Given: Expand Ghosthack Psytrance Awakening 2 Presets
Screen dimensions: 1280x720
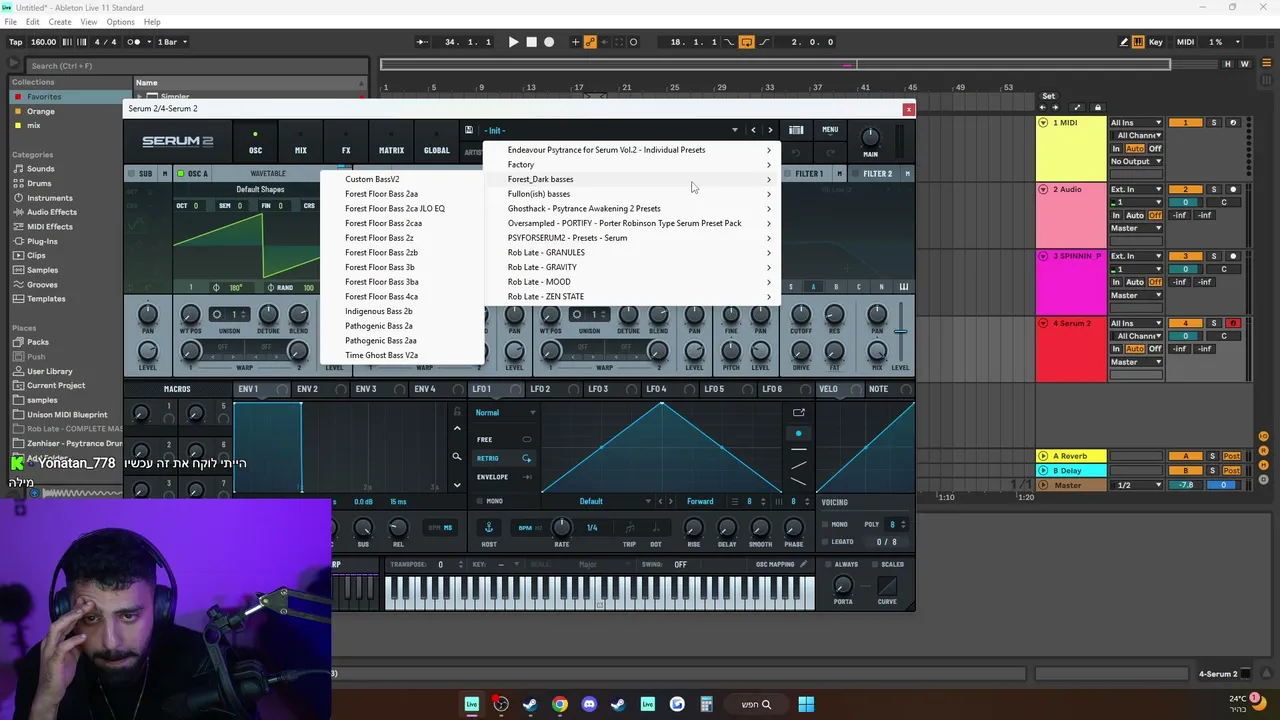Looking at the screenshot, I should (631, 209).
